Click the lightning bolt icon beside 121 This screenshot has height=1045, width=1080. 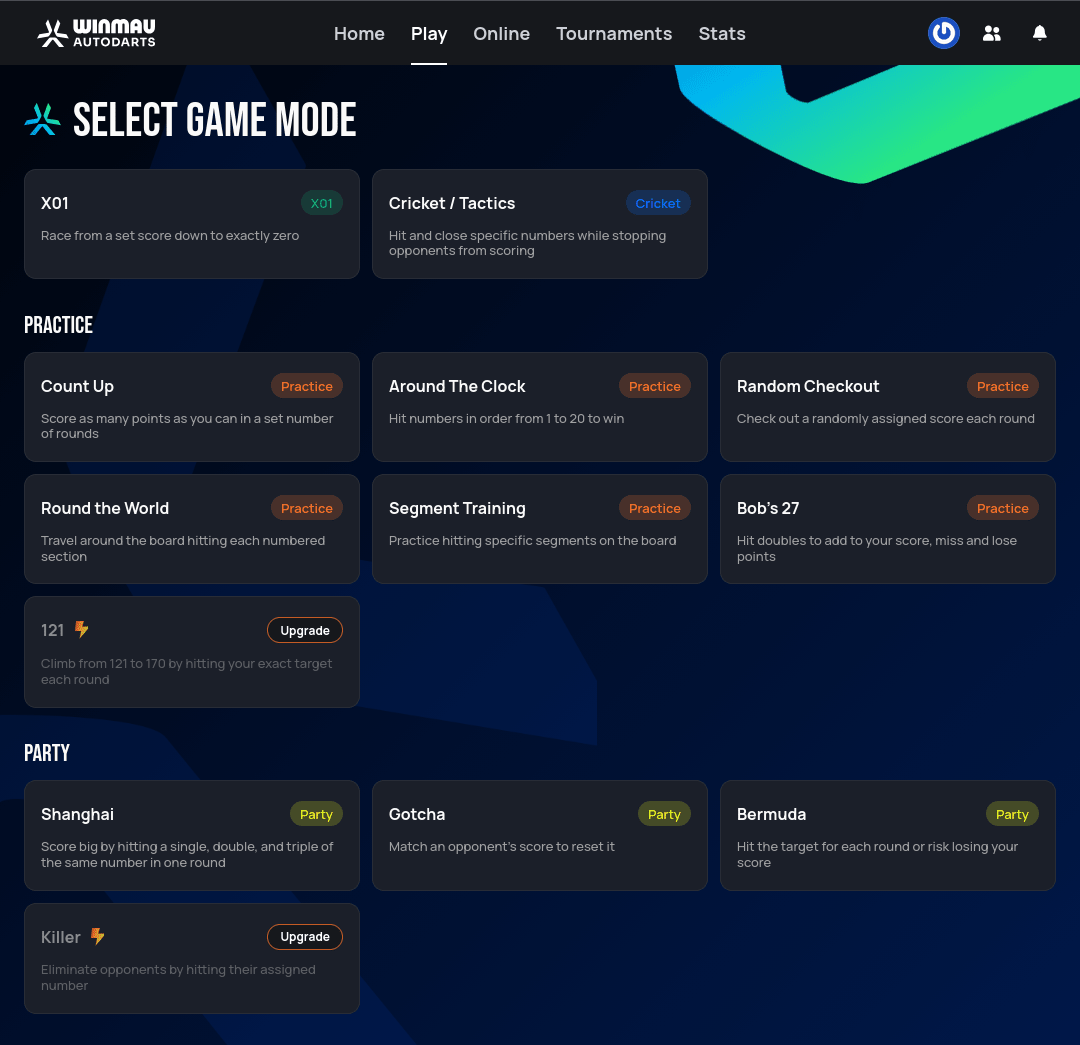(x=81, y=629)
